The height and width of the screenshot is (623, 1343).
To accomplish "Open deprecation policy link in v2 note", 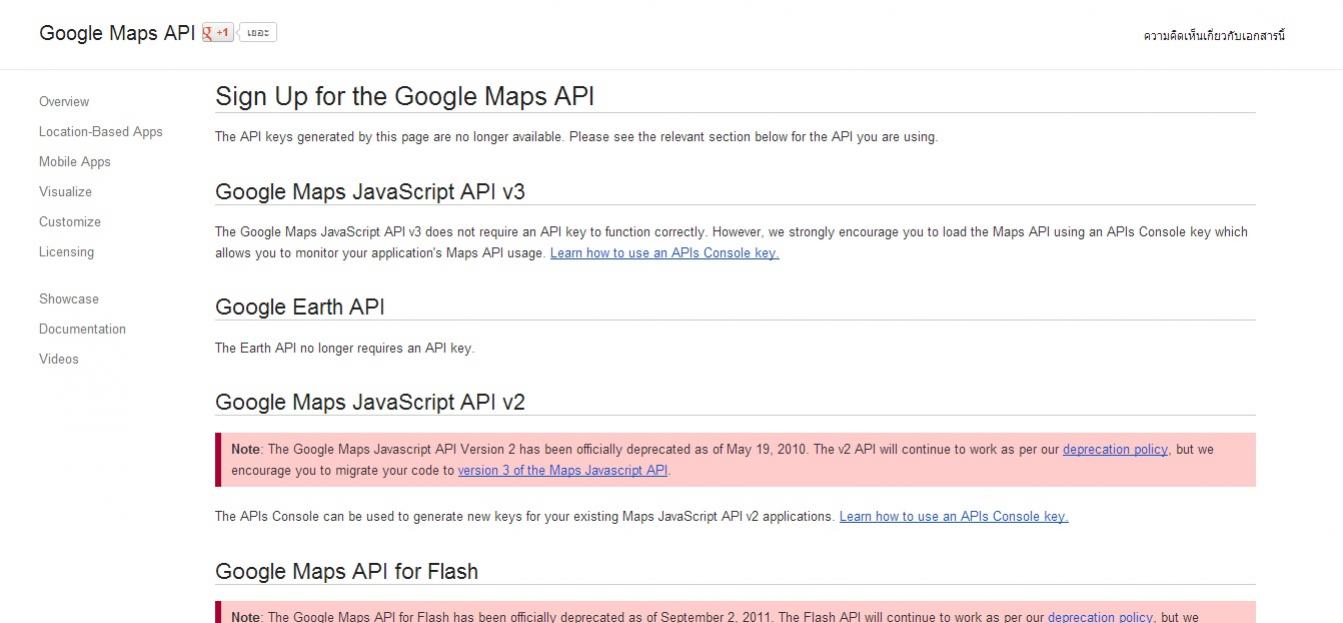I will click(x=1115, y=450).
